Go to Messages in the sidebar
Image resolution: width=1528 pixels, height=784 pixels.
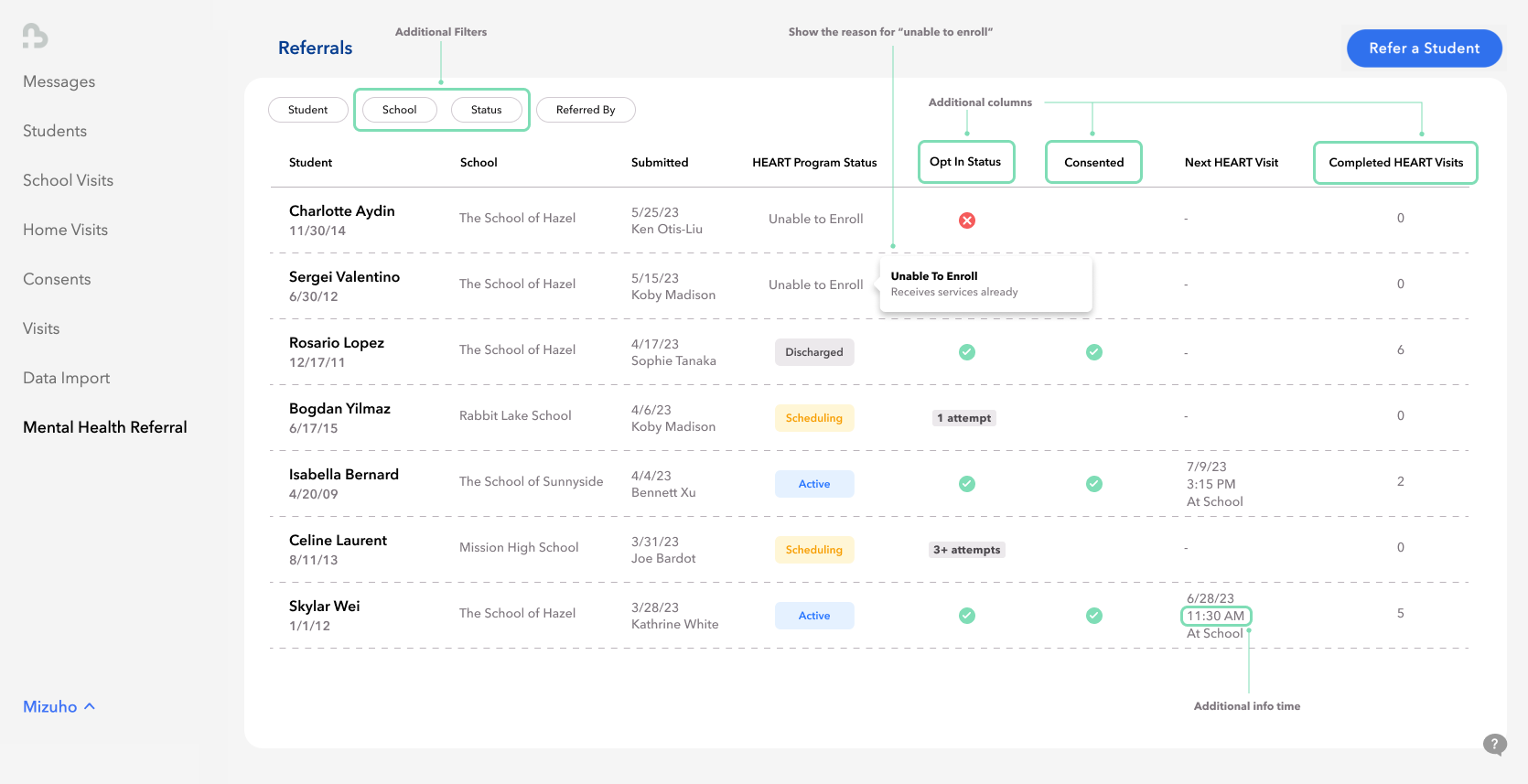point(59,81)
